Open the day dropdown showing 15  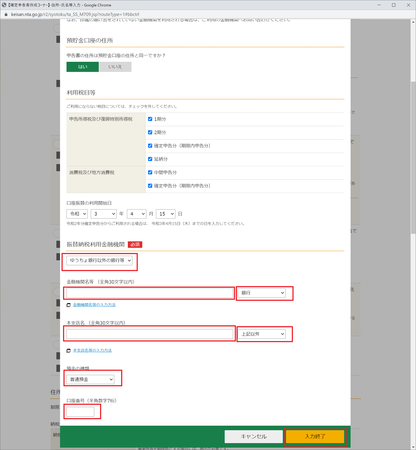point(166,214)
